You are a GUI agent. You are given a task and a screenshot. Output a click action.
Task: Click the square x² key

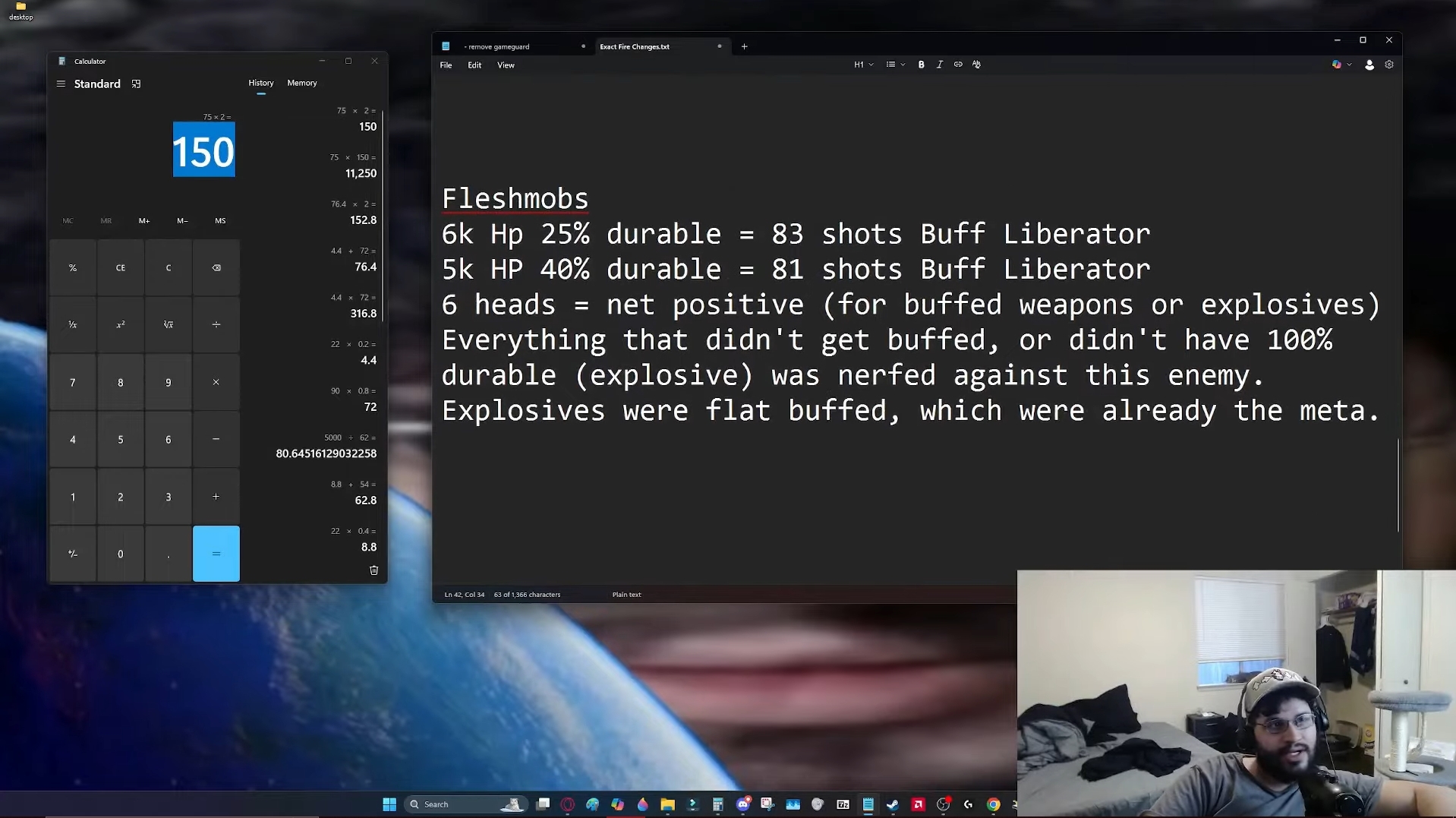(121, 324)
